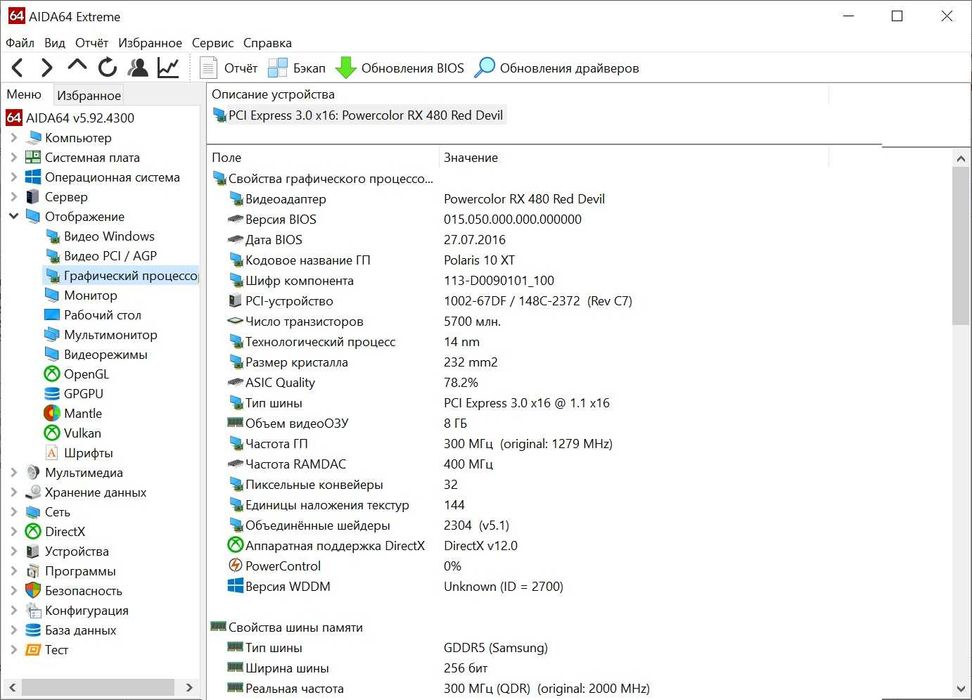972x700 pixels.
Task: Open the graph chart toolbar icon
Action: (x=168, y=68)
